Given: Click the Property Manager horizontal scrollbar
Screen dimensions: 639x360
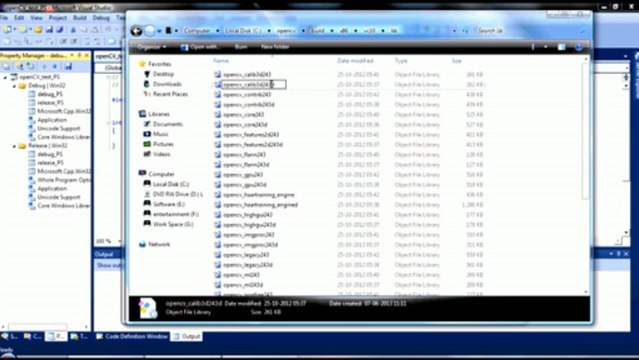Looking at the screenshot, I should 37,327.
